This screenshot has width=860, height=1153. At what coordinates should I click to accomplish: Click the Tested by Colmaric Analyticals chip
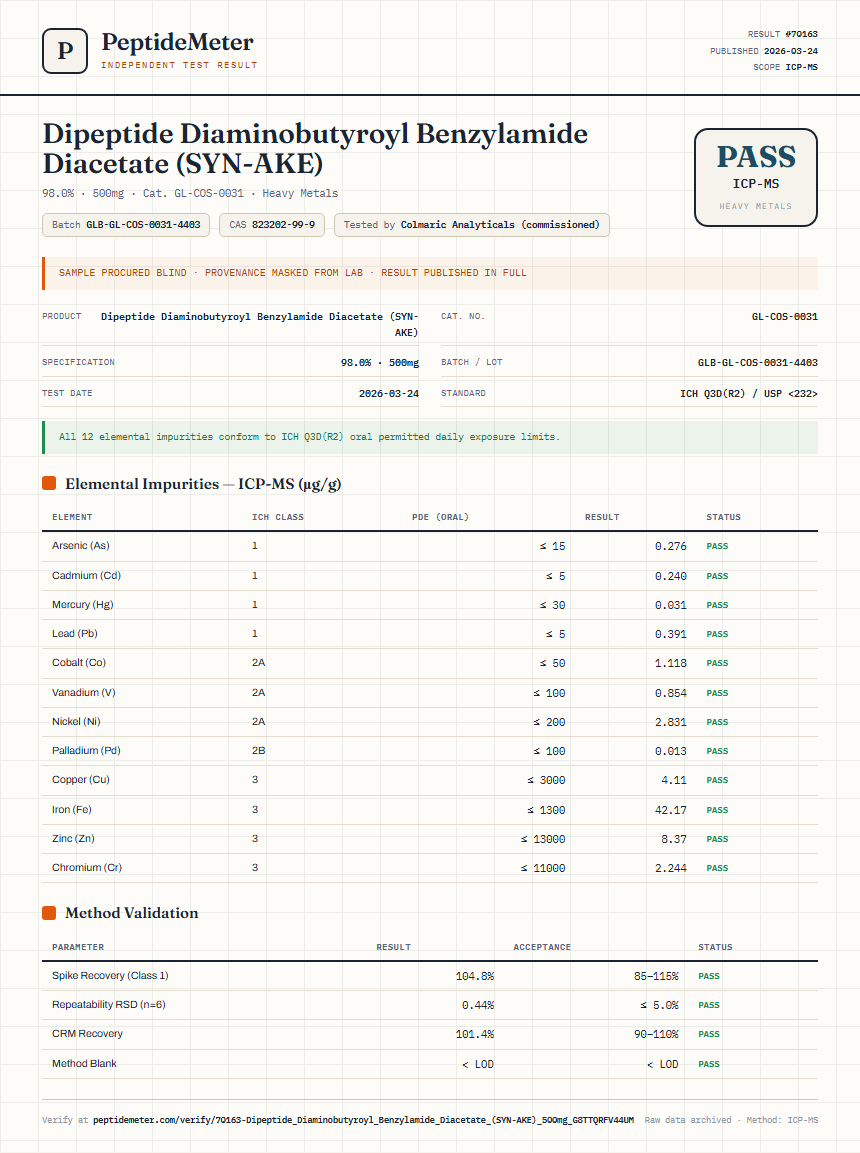(x=471, y=225)
